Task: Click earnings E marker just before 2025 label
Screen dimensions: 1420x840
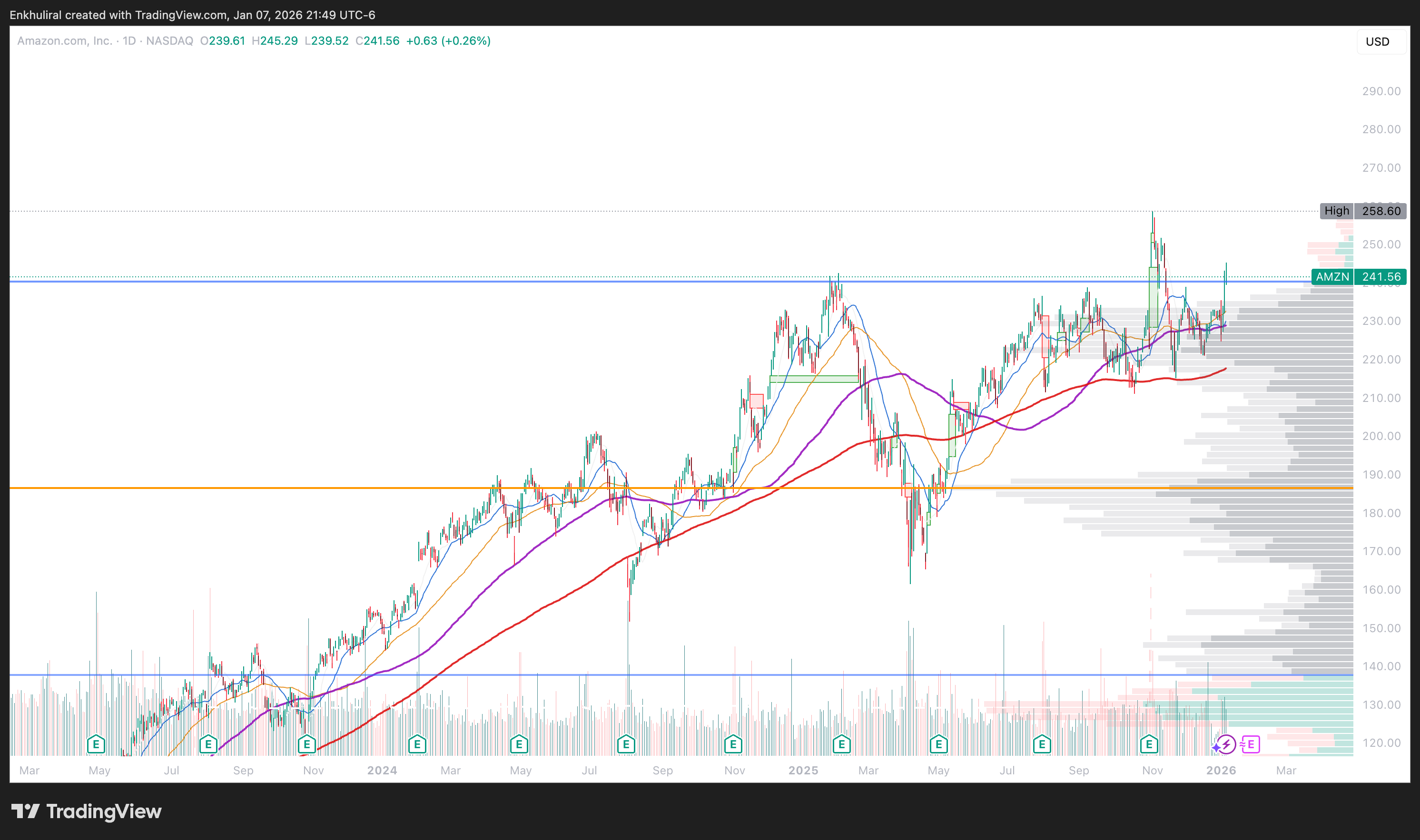Action: tap(841, 744)
